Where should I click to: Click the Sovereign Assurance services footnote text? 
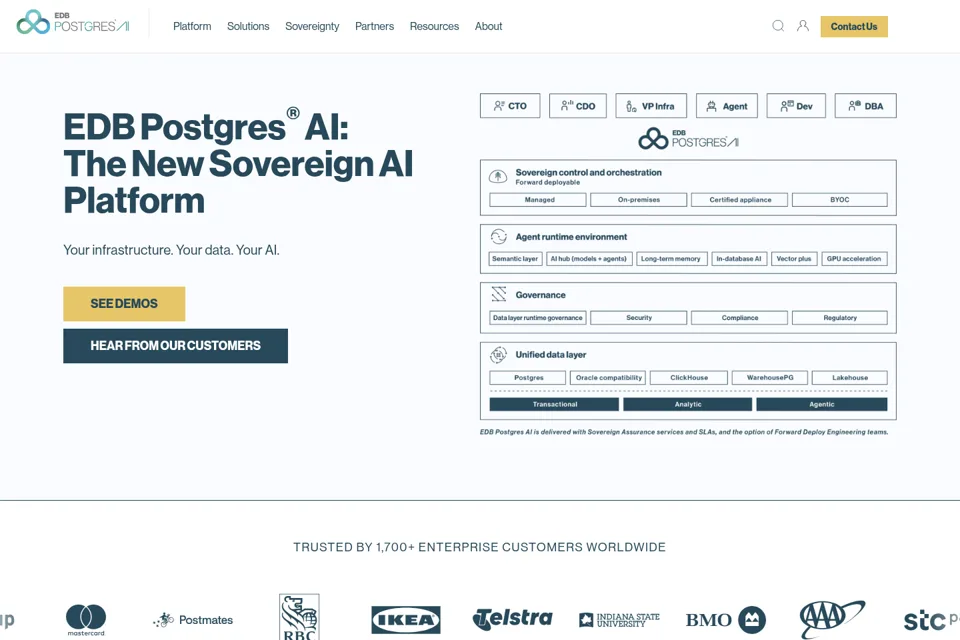pyautogui.click(x=684, y=432)
